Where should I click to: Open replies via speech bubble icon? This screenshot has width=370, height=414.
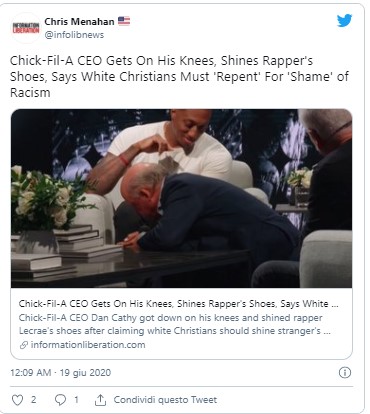click(60, 400)
